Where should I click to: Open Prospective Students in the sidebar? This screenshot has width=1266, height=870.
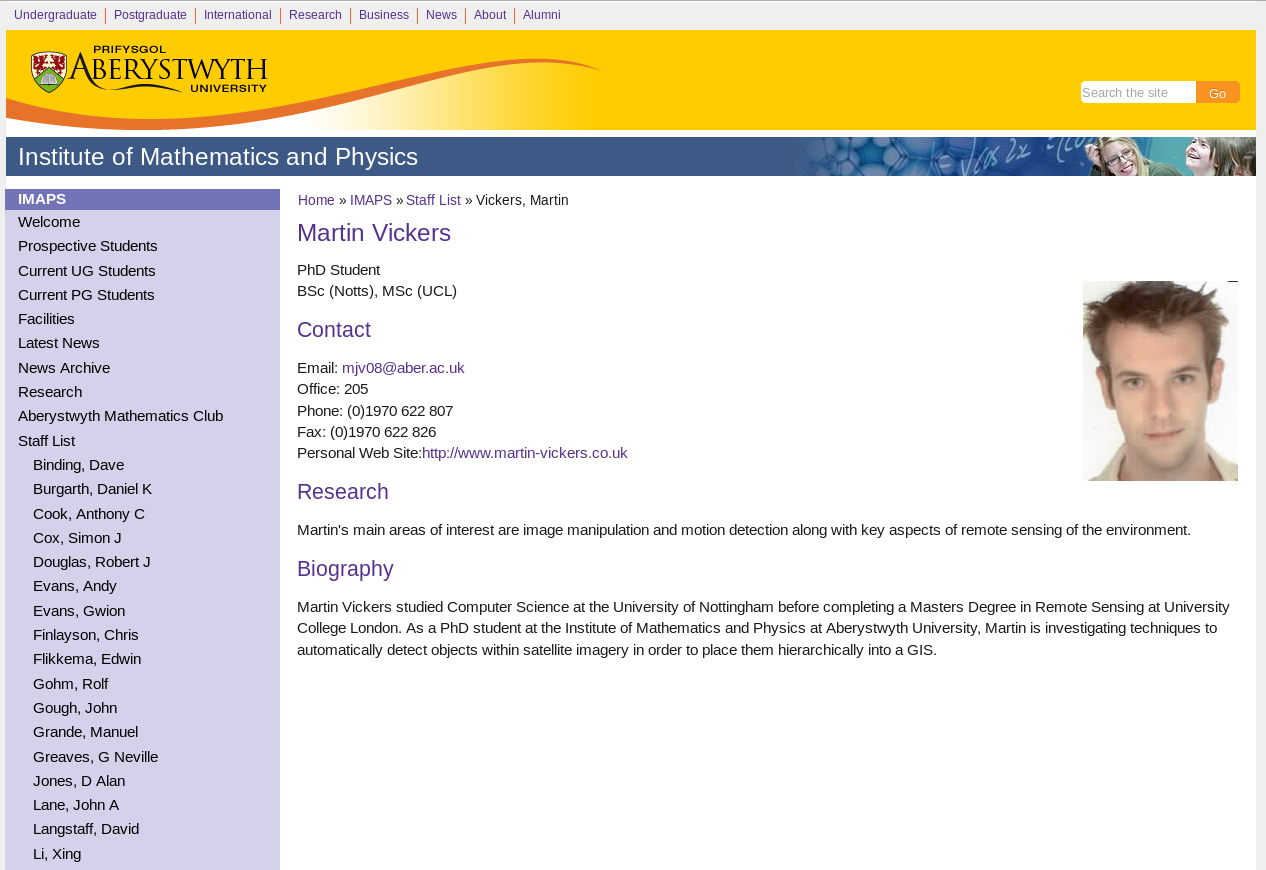tap(88, 246)
